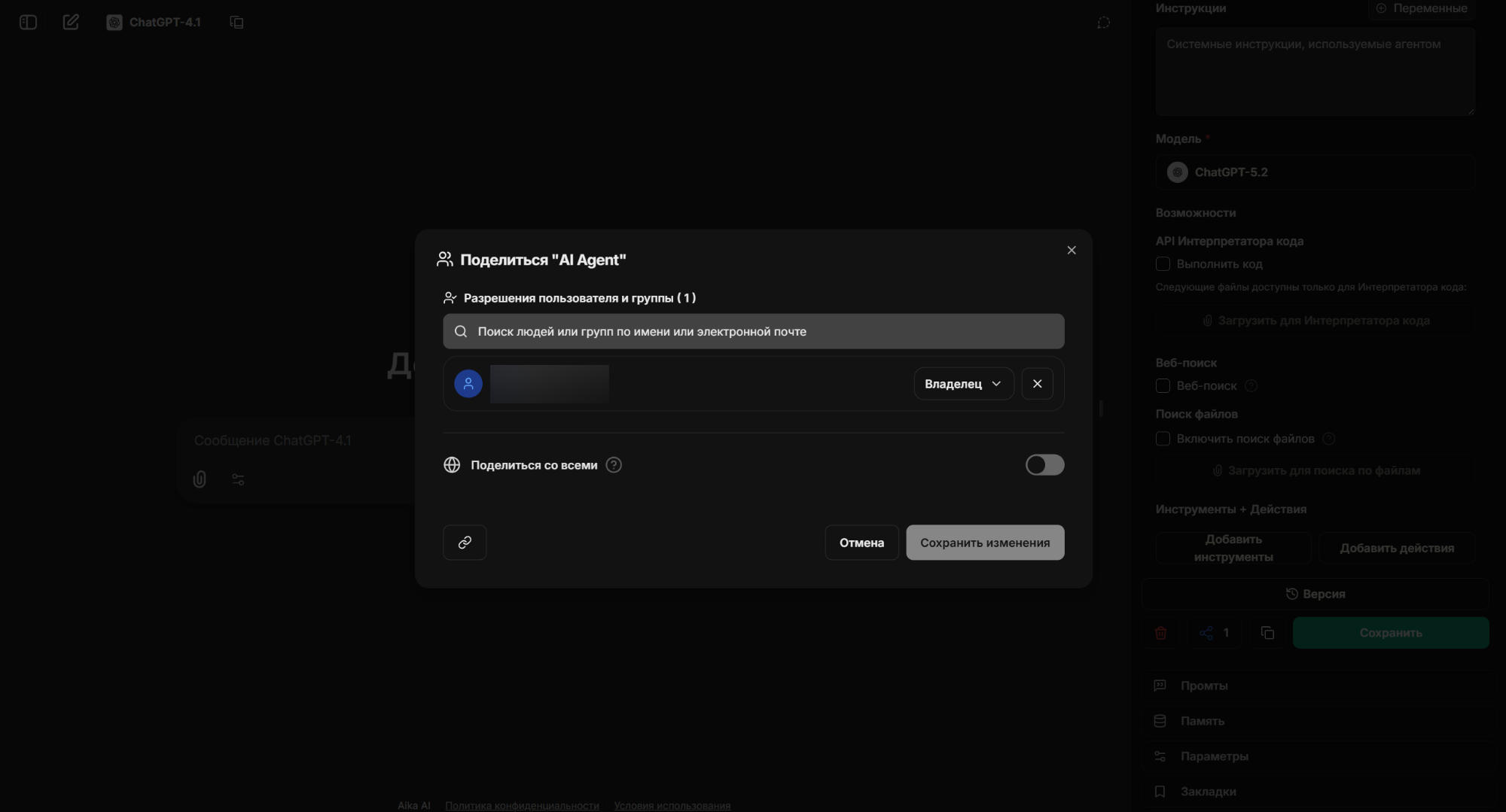Click the Сохранить изменения button
Viewport: 1506px width, 812px height.
point(985,543)
